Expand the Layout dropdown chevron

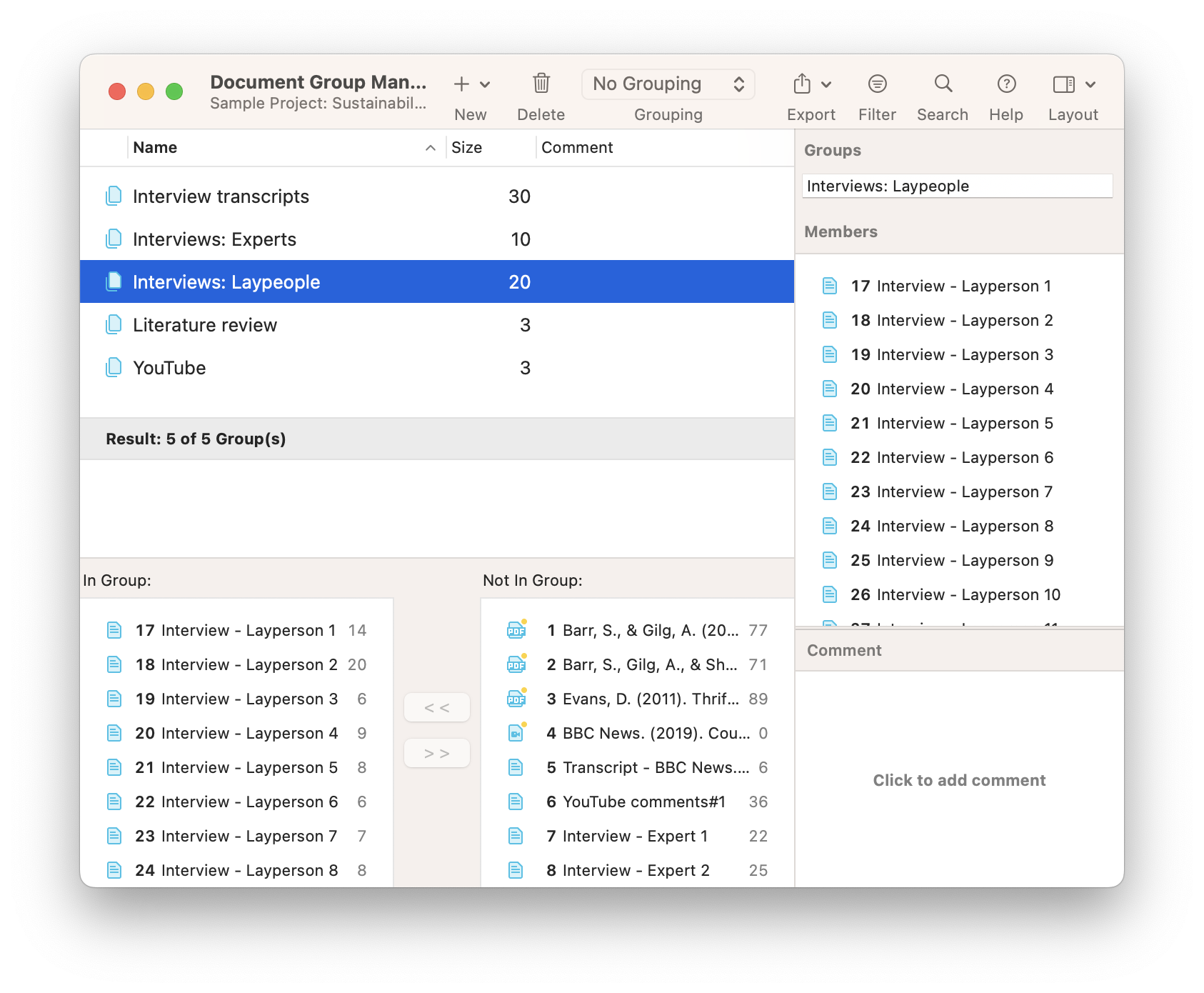click(x=1090, y=84)
